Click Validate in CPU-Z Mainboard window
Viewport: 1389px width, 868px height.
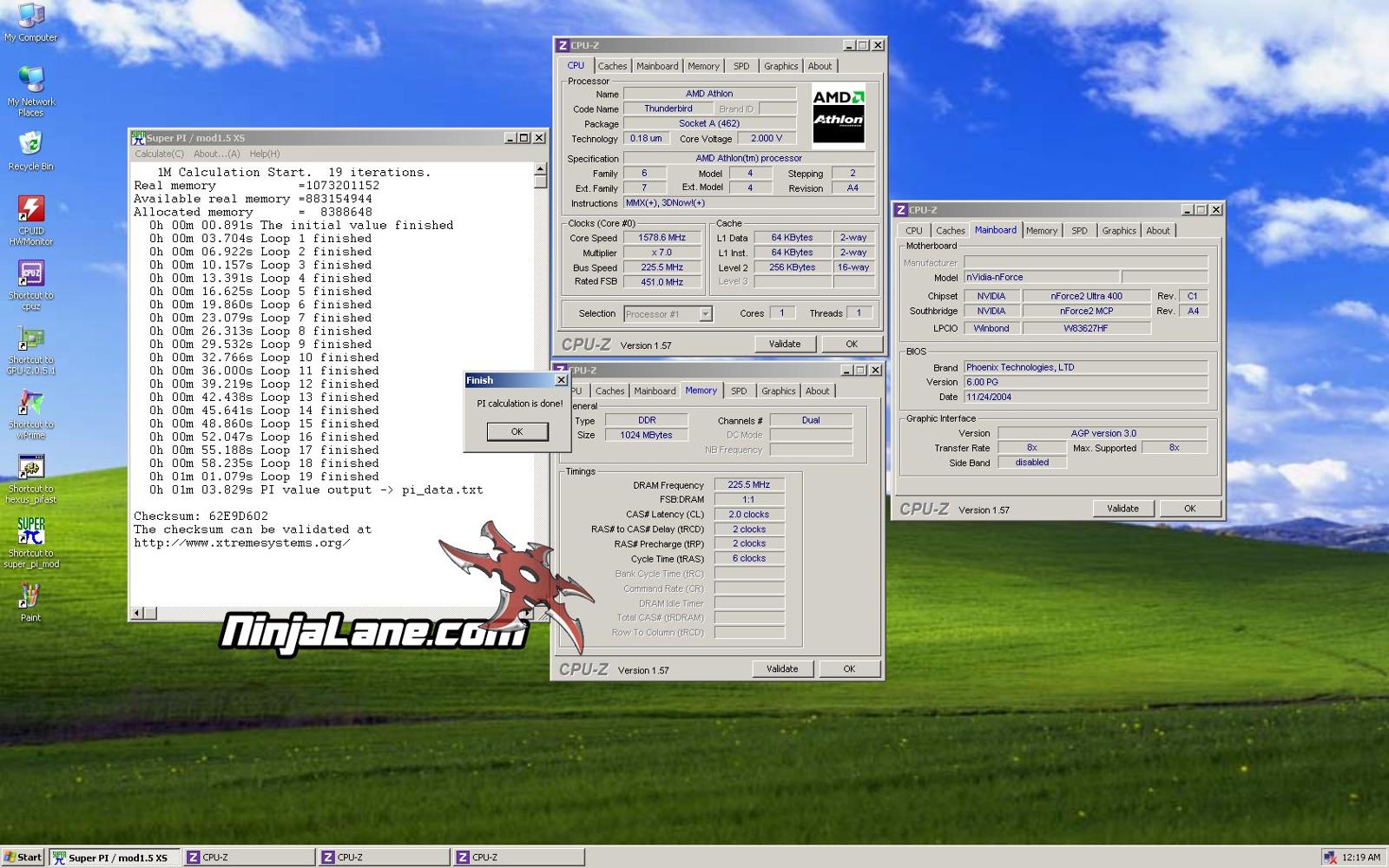1122,508
